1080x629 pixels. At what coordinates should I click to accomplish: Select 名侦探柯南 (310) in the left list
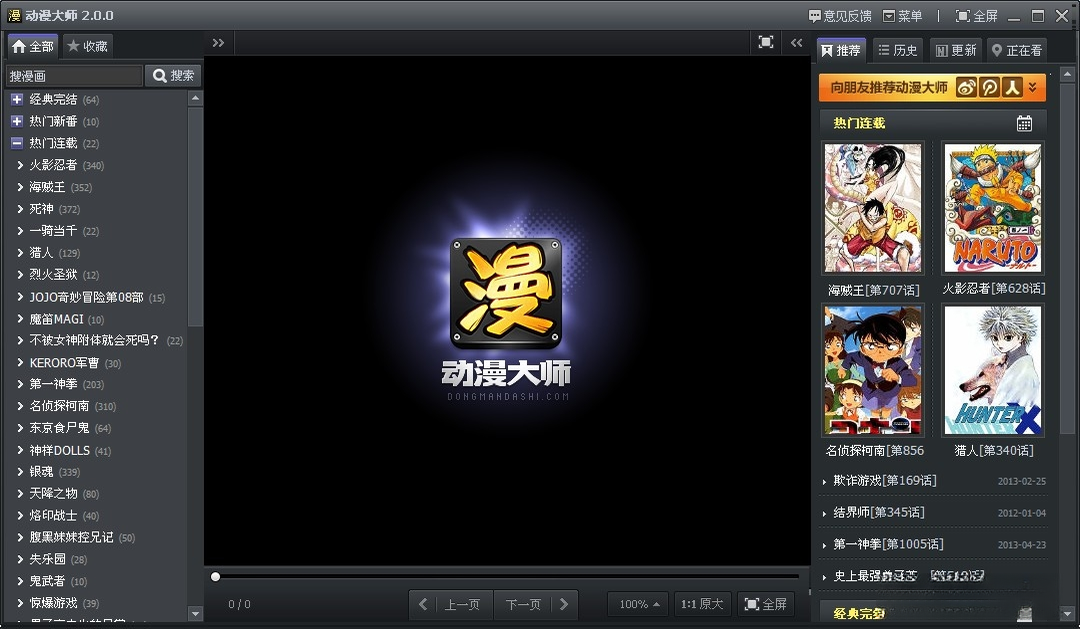tap(59, 406)
